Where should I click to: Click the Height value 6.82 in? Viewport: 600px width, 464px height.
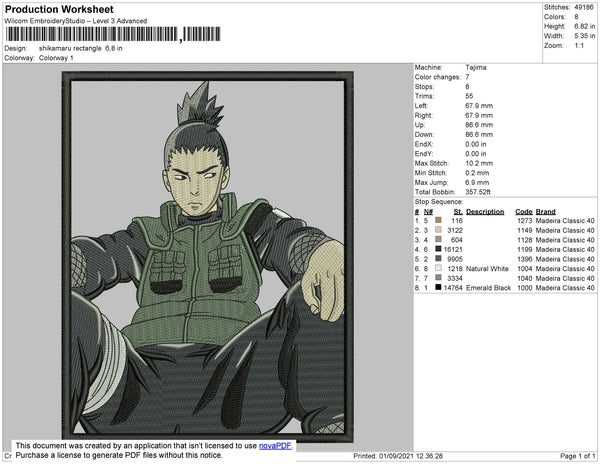[x=584, y=26]
